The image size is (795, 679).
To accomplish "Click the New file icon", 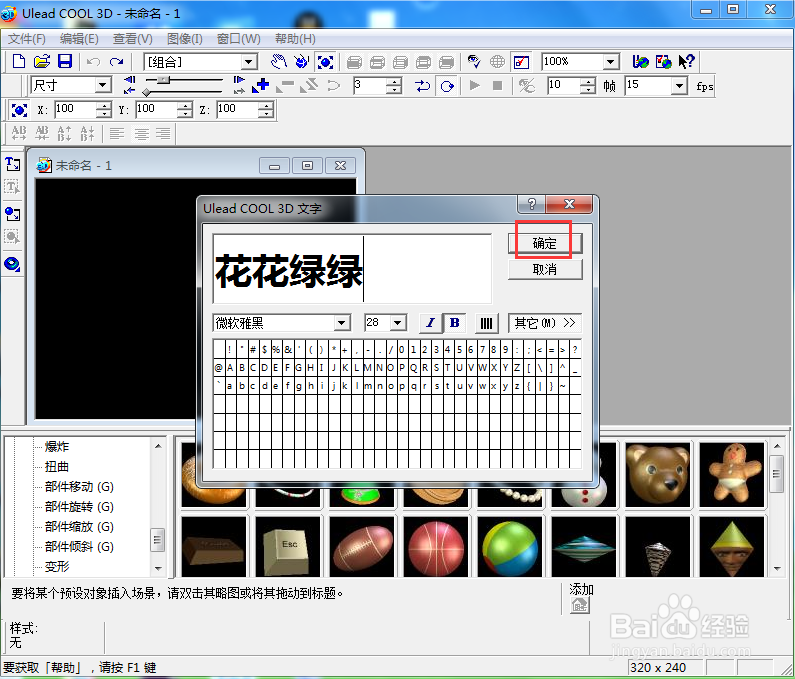I will tap(19, 62).
